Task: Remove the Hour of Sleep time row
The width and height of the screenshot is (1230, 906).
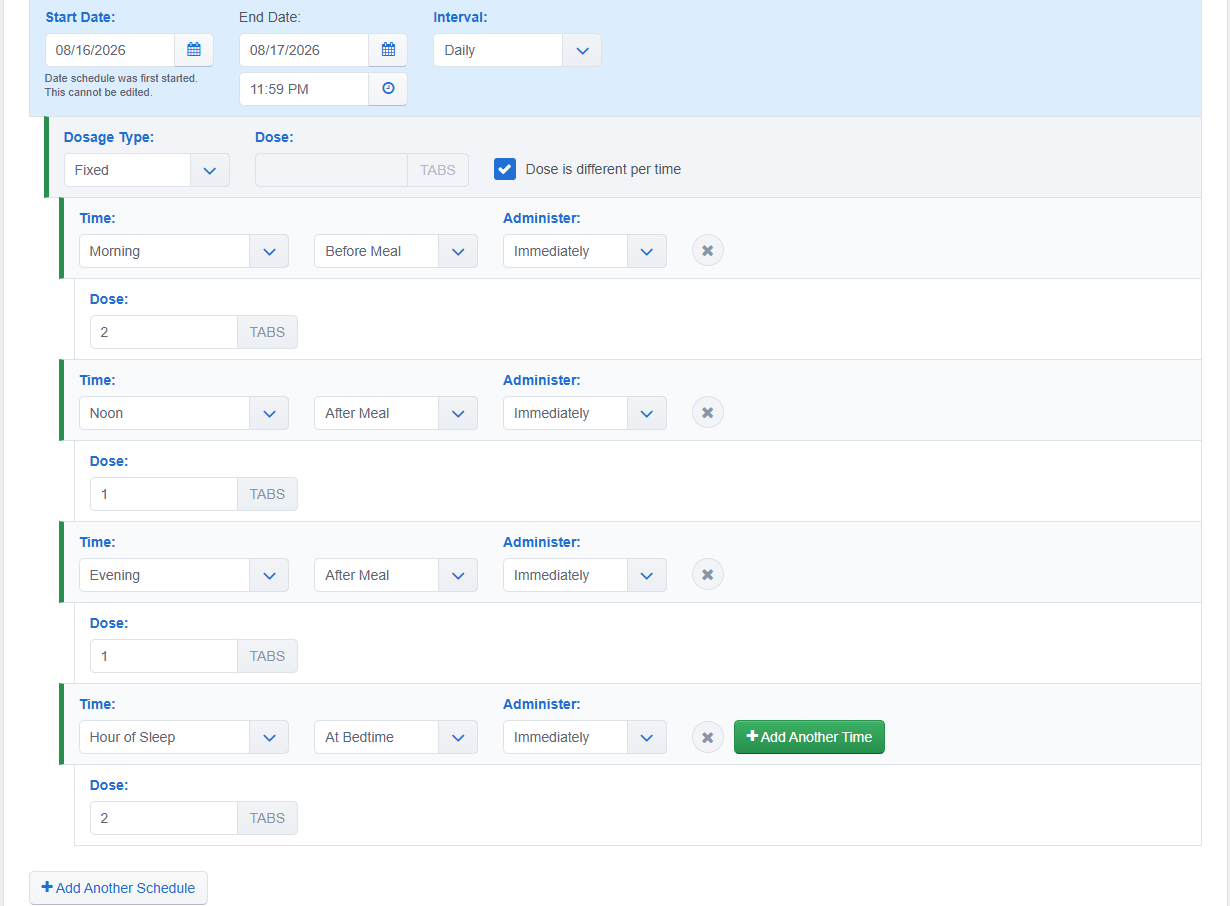Action: pos(708,737)
